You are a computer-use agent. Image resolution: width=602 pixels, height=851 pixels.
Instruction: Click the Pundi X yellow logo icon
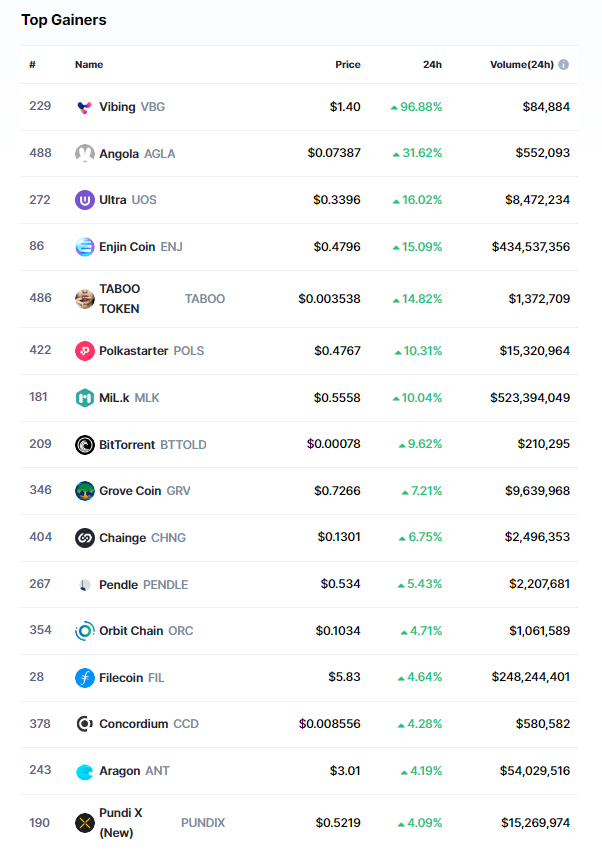pos(85,823)
